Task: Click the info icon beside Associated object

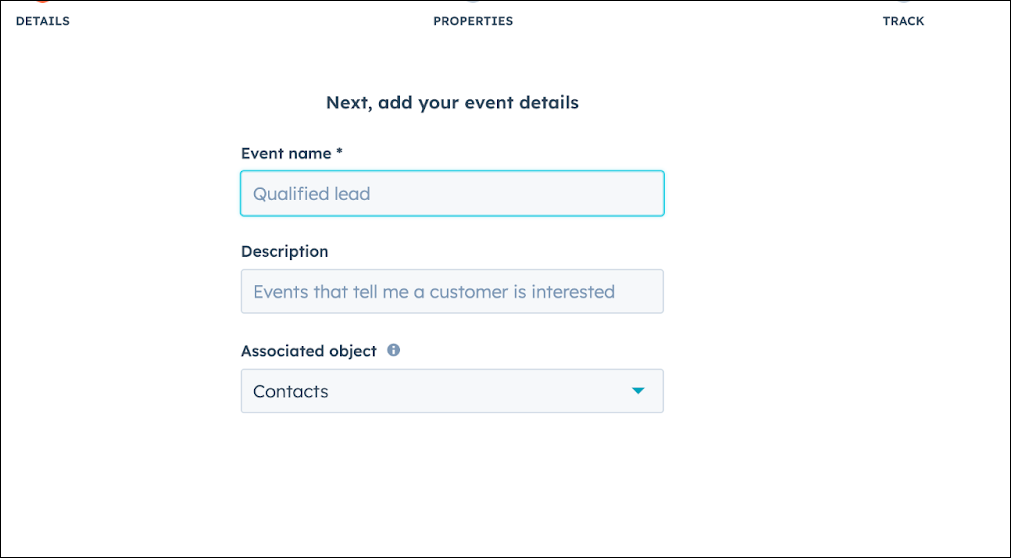Action: 393,350
